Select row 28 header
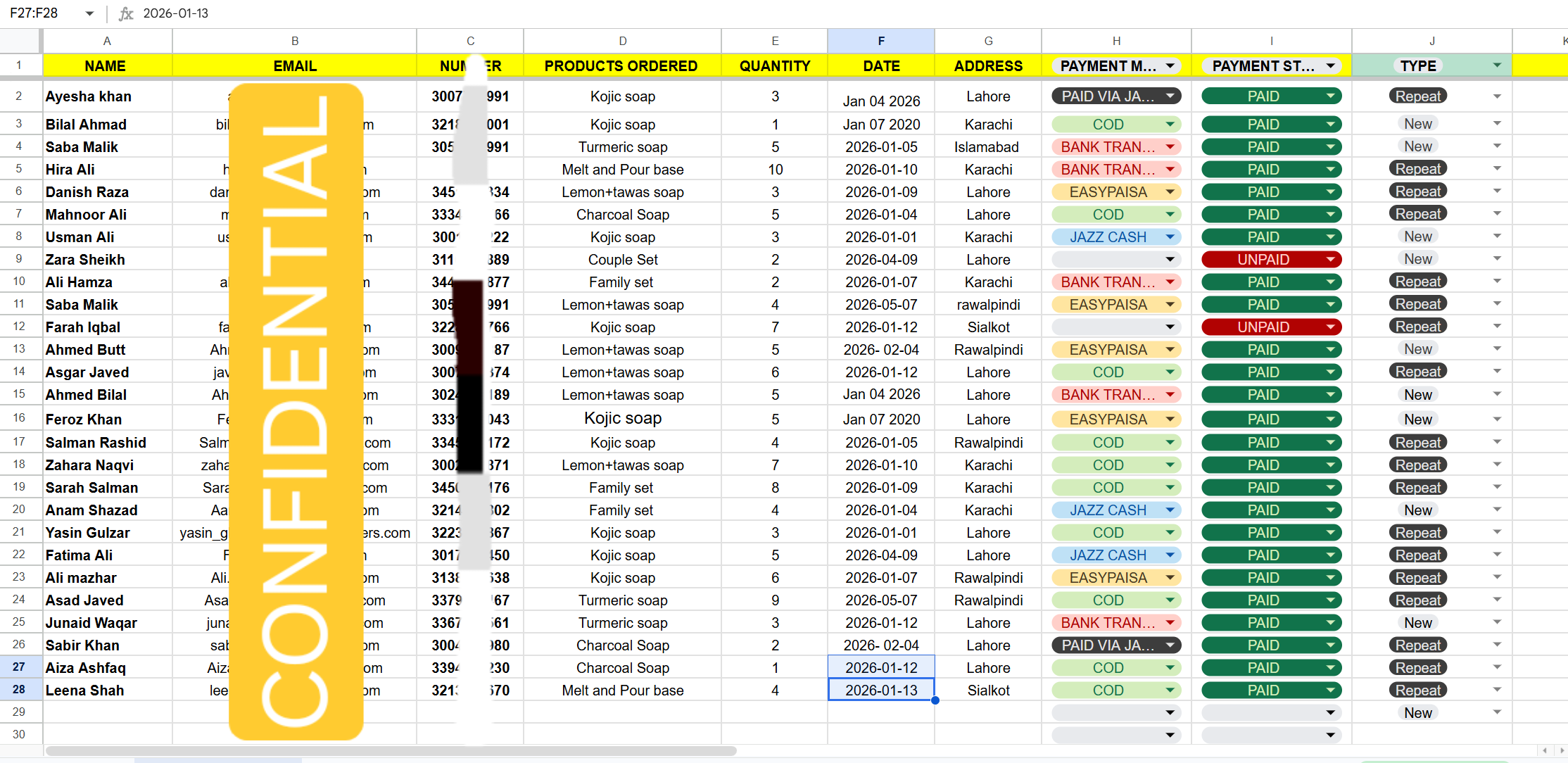 [19, 690]
